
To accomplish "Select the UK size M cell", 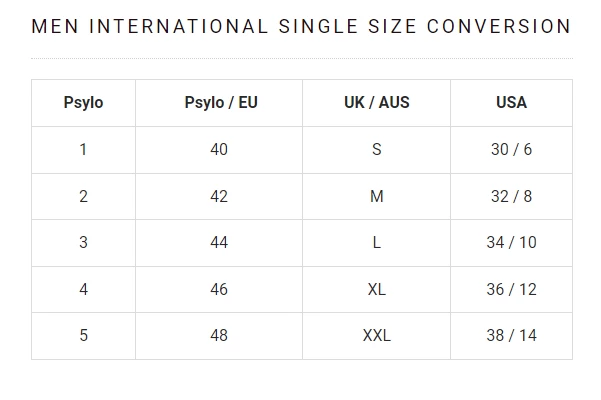I will [x=376, y=197].
